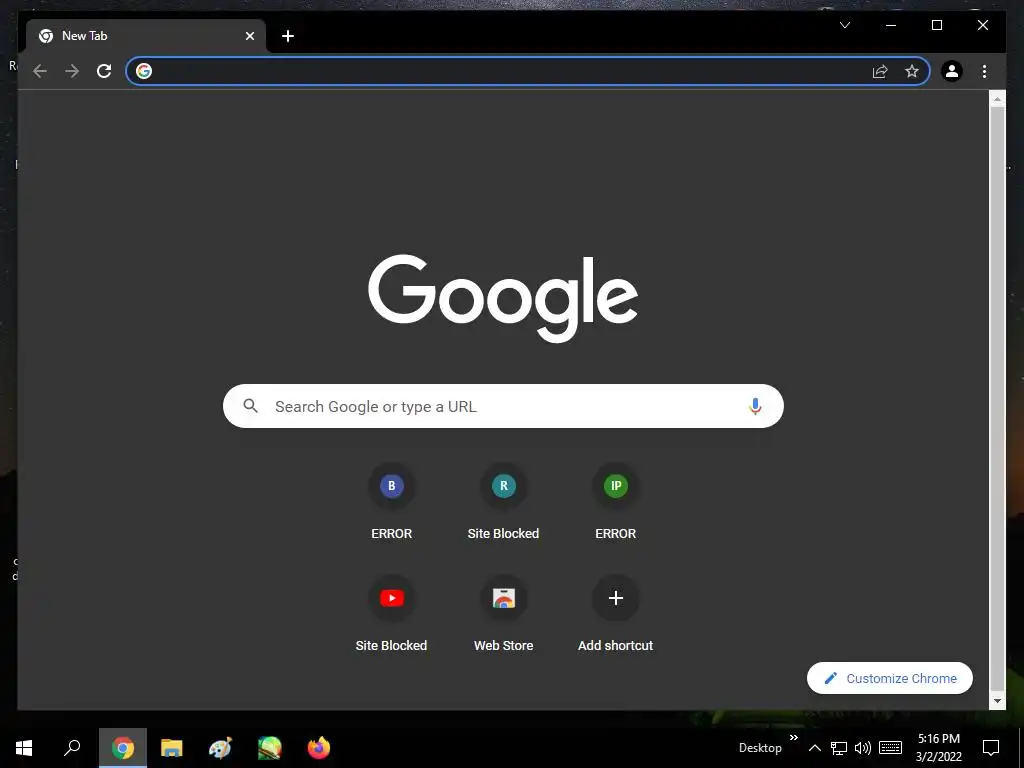Open Chrome's three-dot menu

coord(984,71)
